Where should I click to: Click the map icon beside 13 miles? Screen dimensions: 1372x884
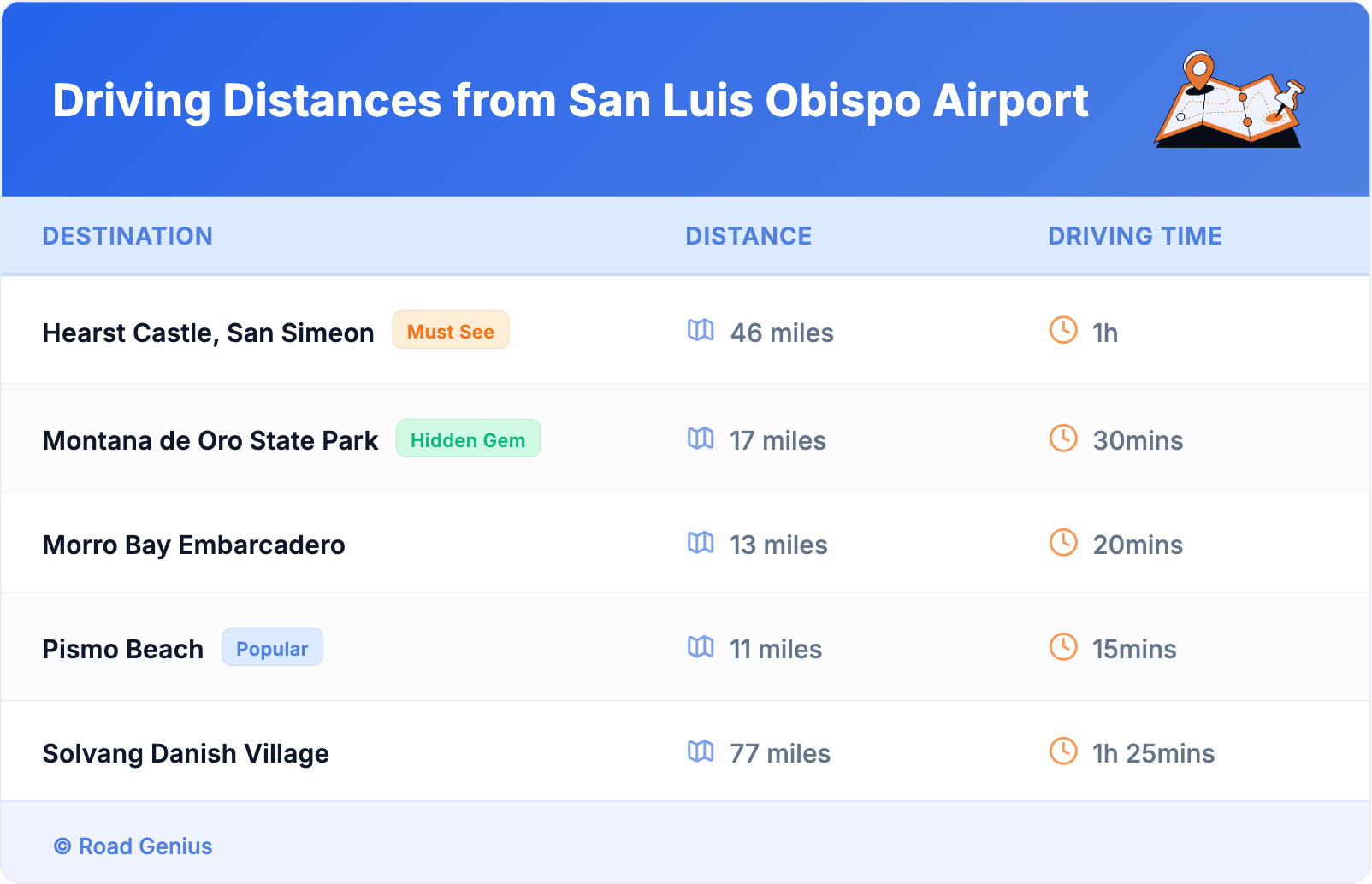click(701, 543)
